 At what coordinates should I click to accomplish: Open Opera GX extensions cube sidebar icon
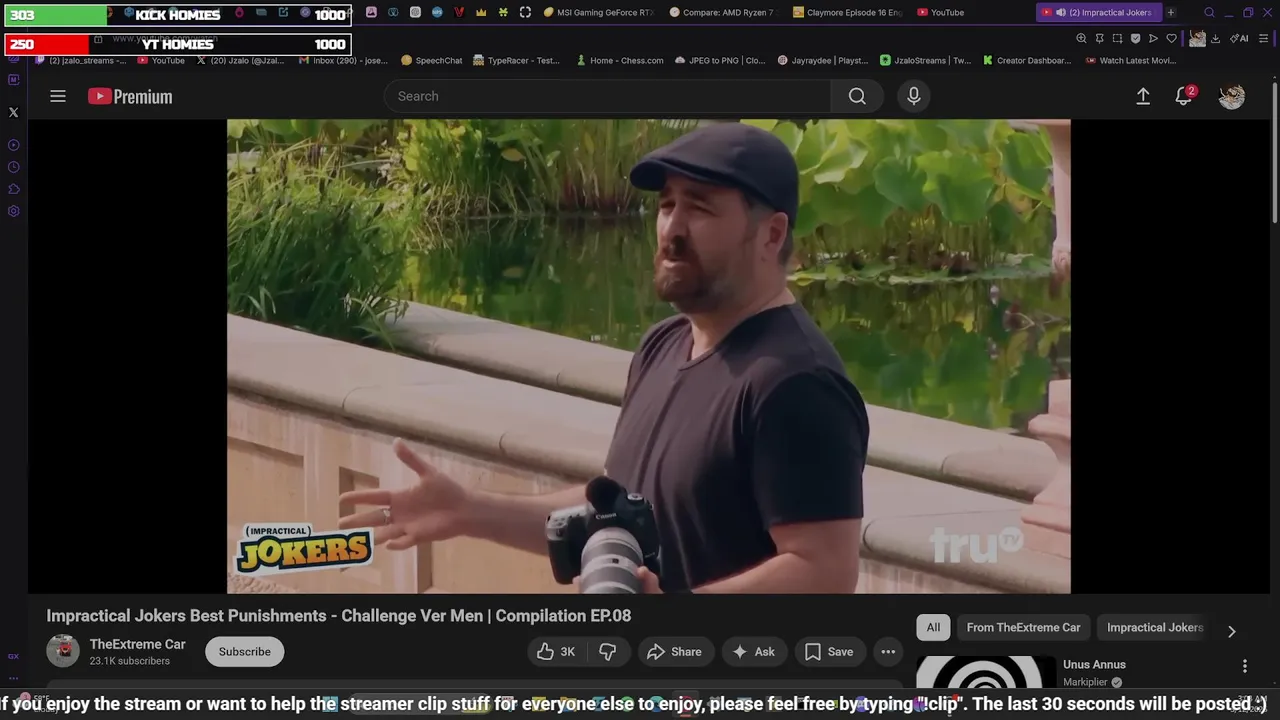13,189
